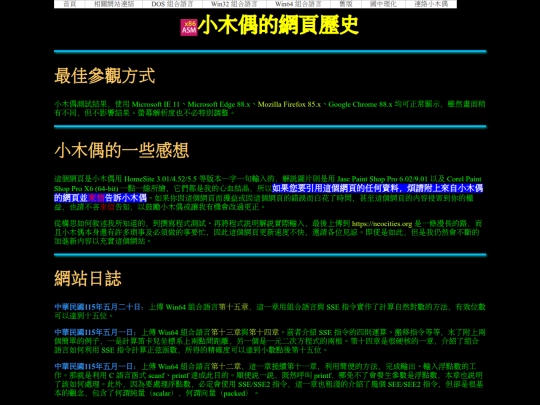Go to Win64 組合語言 section
Image resolution: width=540 pixels, height=405 pixels.
298,4
